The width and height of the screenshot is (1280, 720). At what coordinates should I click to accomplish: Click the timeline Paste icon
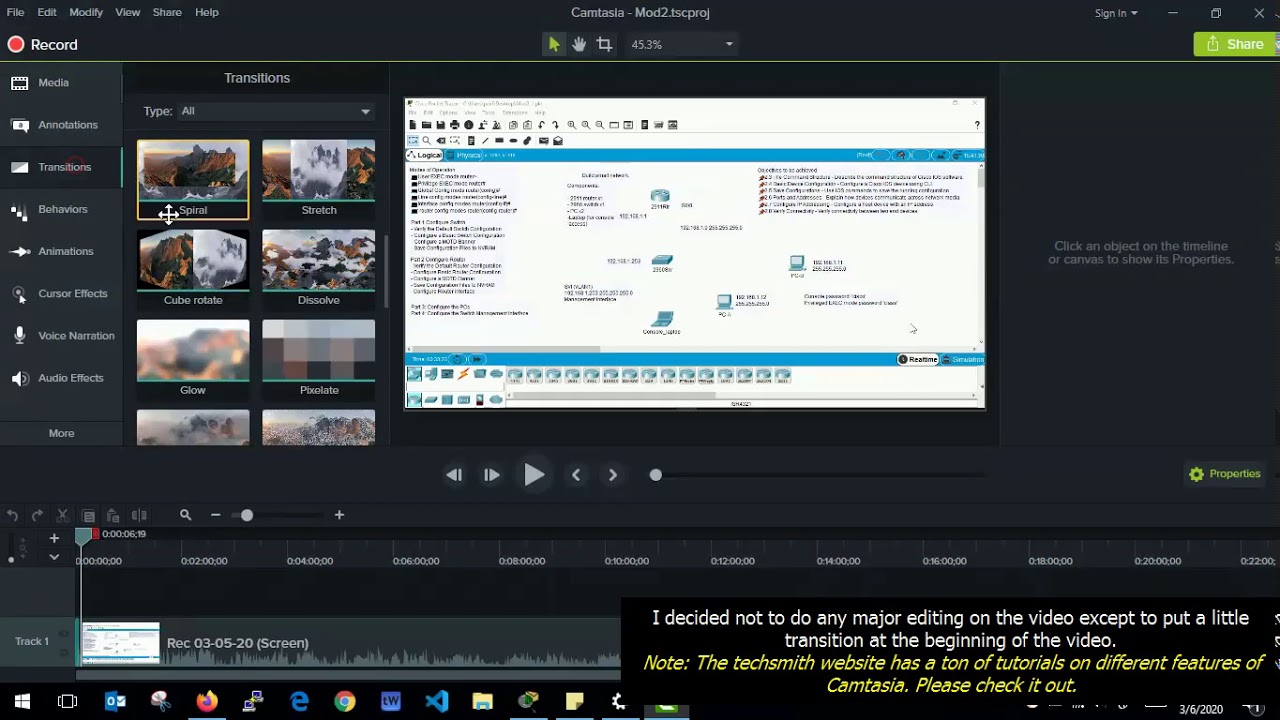[113, 515]
